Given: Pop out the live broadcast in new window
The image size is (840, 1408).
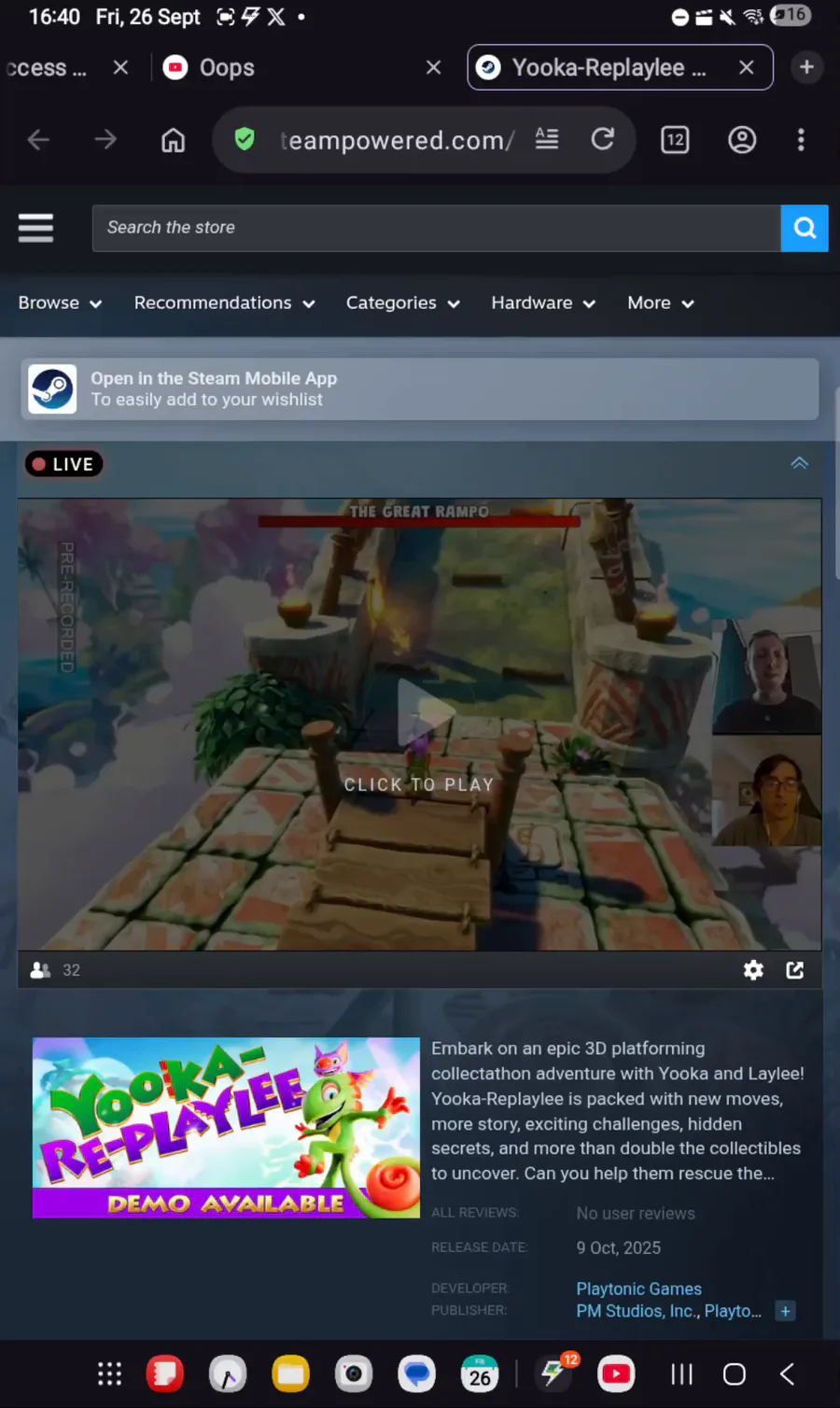Looking at the screenshot, I should pos(795,970).
